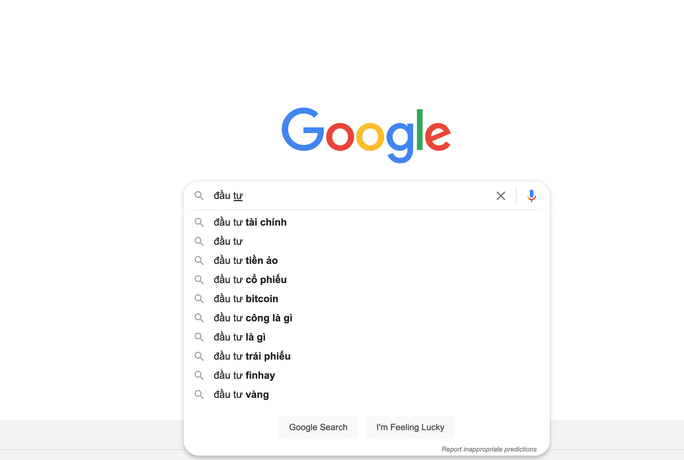Click the Google logo

(366, 134)
